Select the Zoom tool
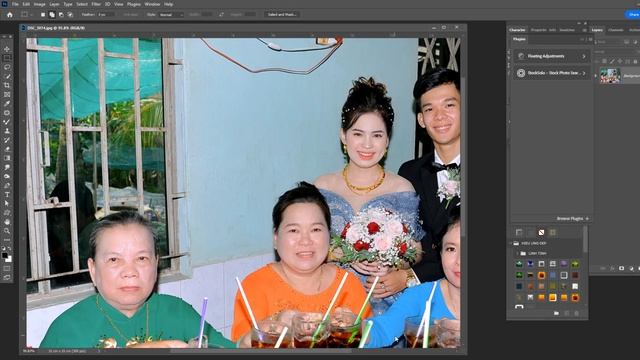640x360 pixels. click(7, 231)
